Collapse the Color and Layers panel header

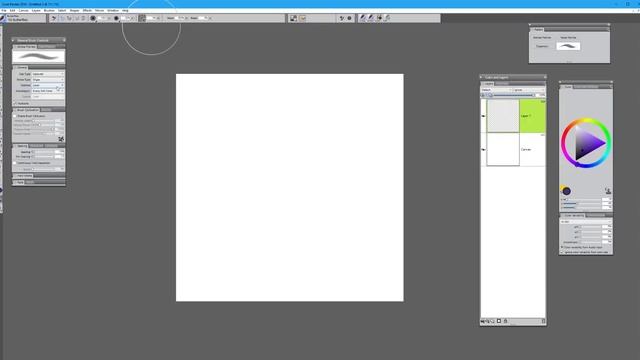pos(482,77)
